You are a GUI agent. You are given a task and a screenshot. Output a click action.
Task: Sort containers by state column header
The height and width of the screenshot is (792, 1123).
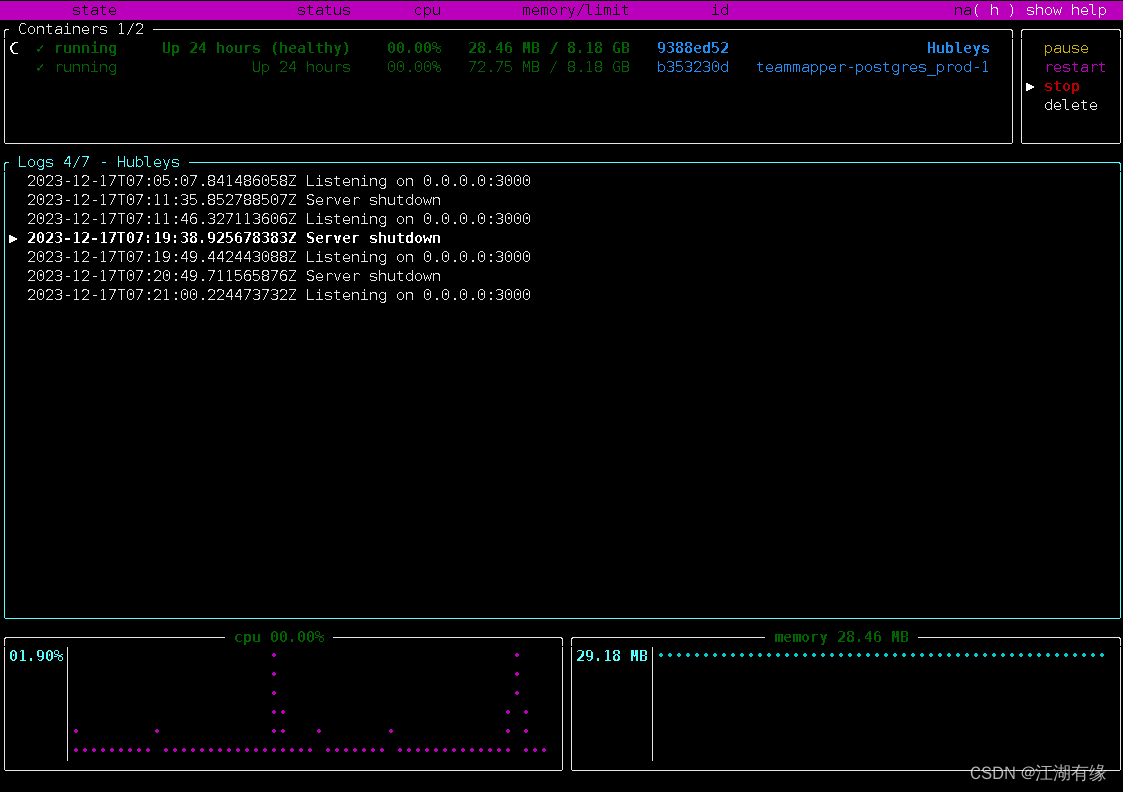(94, 10)
